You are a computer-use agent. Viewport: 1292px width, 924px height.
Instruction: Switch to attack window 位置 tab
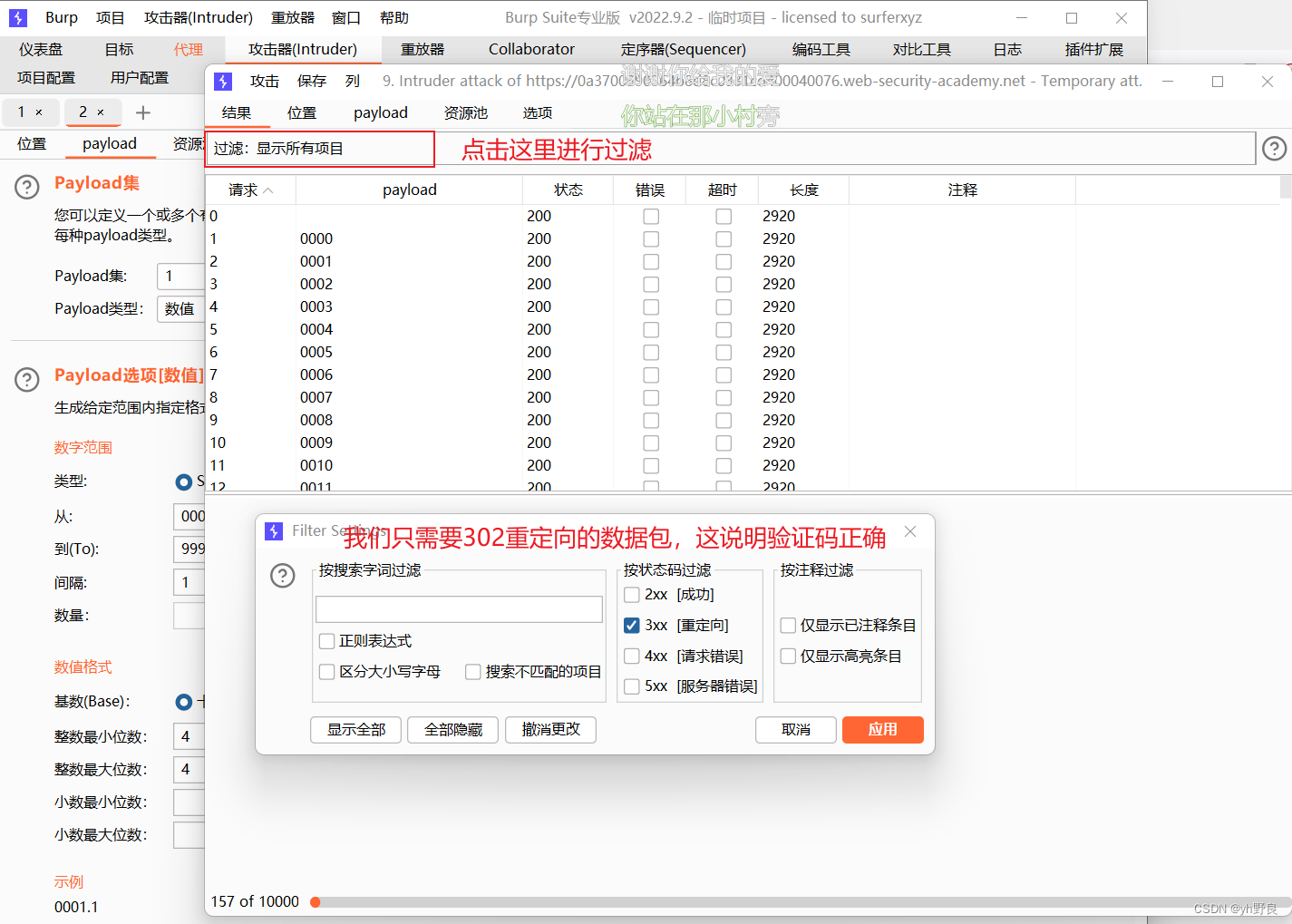click(302, 113)
